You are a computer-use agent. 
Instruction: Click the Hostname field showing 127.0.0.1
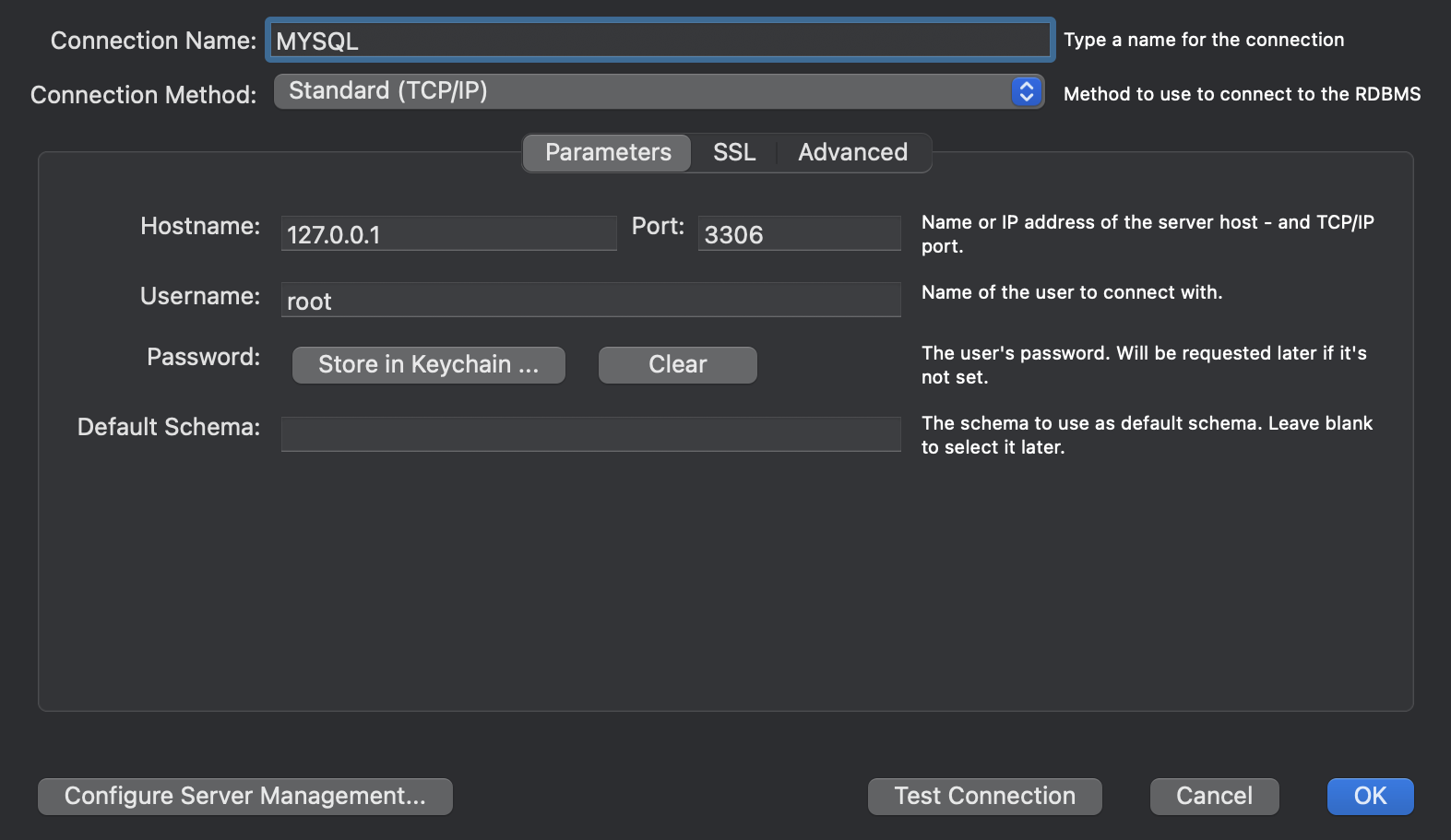click(448, 233)
